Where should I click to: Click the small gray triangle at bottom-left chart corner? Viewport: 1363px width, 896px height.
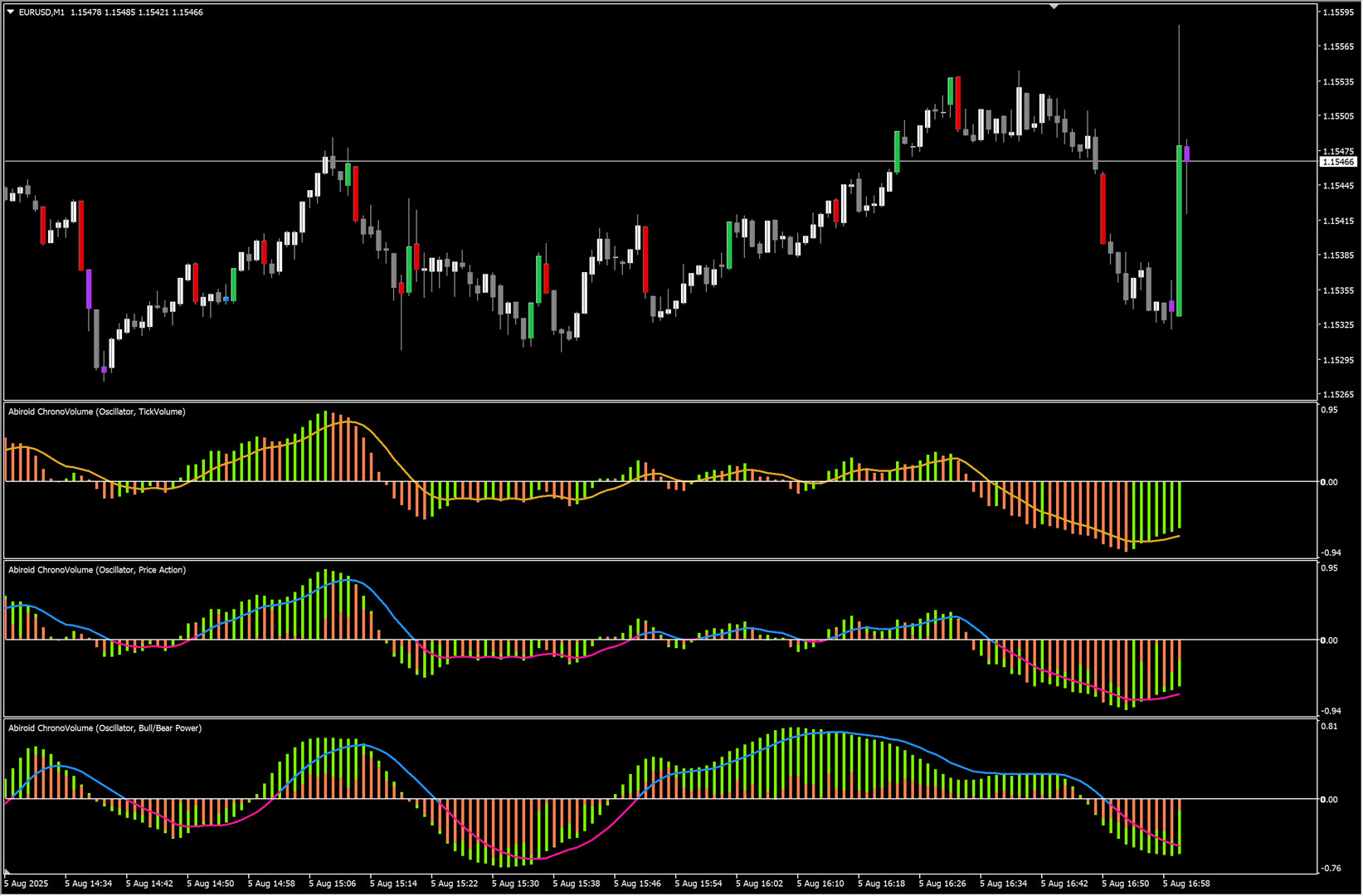[7, 872]
